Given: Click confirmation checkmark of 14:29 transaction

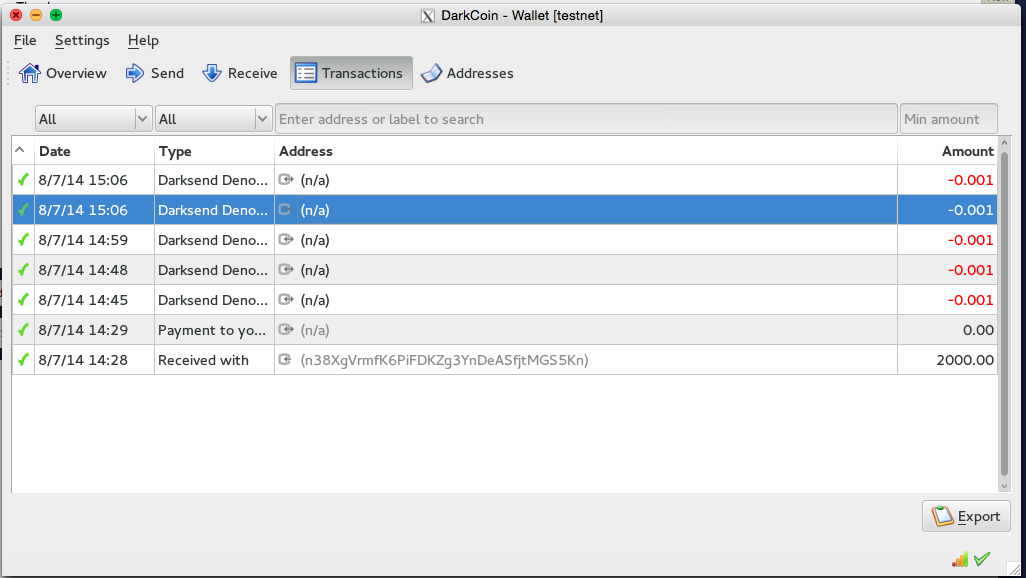Looking at the screenshot, I should click(x=24, y=330).
